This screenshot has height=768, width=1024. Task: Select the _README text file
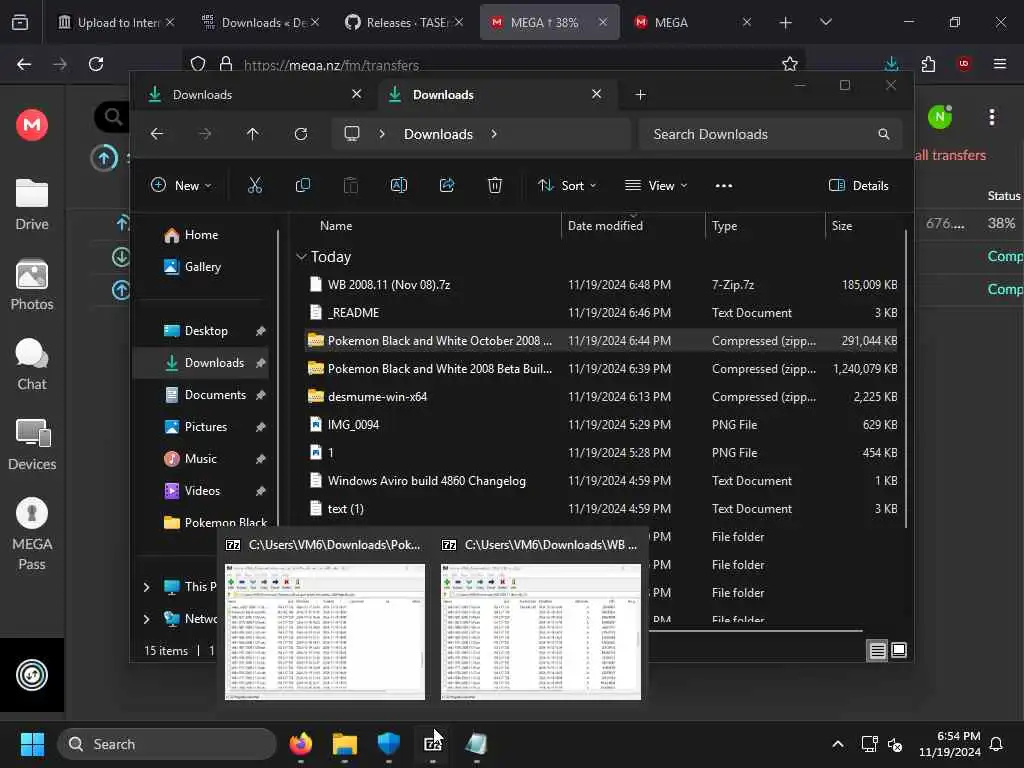601,313
